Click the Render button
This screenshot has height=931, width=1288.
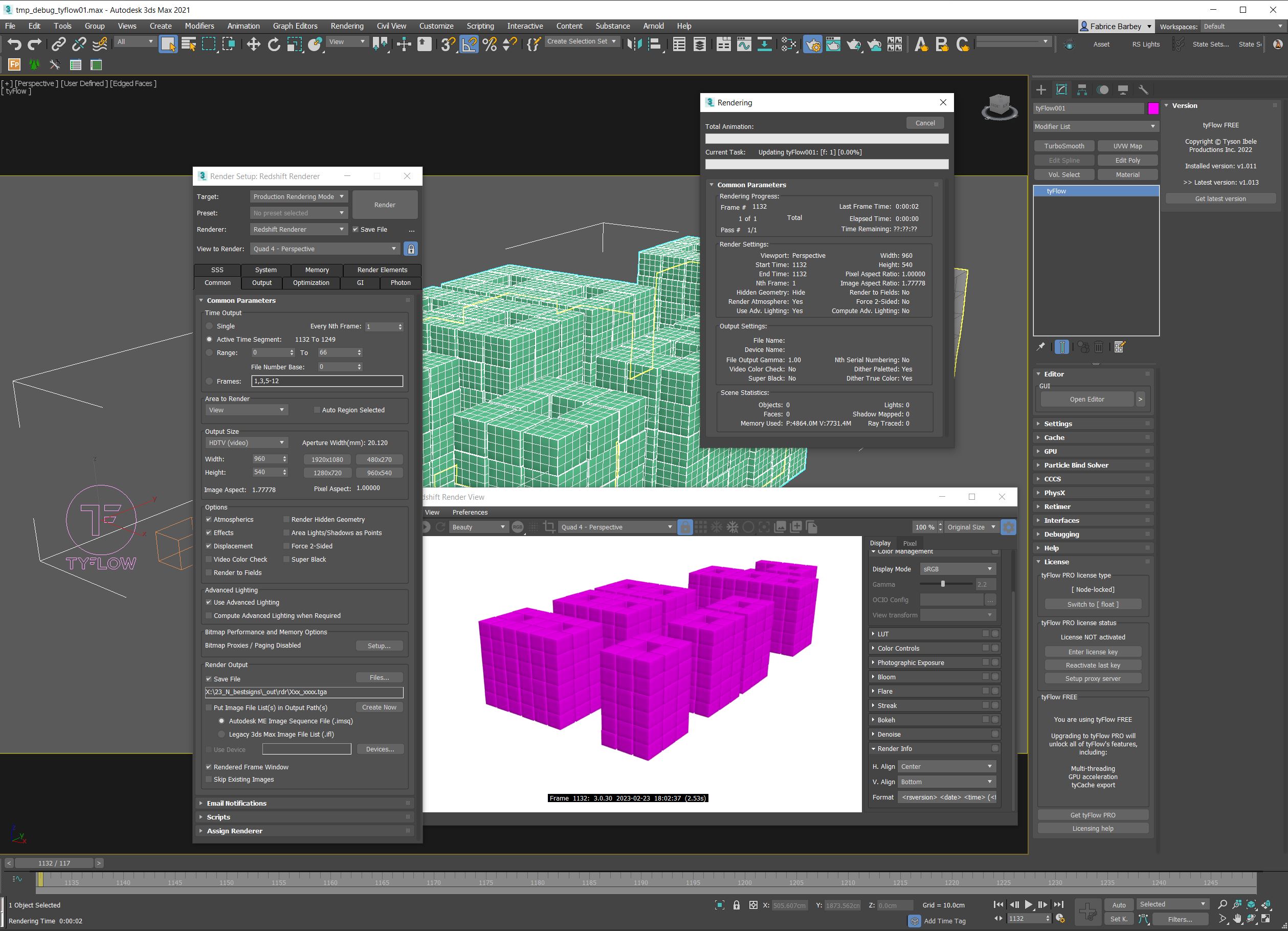385,205
